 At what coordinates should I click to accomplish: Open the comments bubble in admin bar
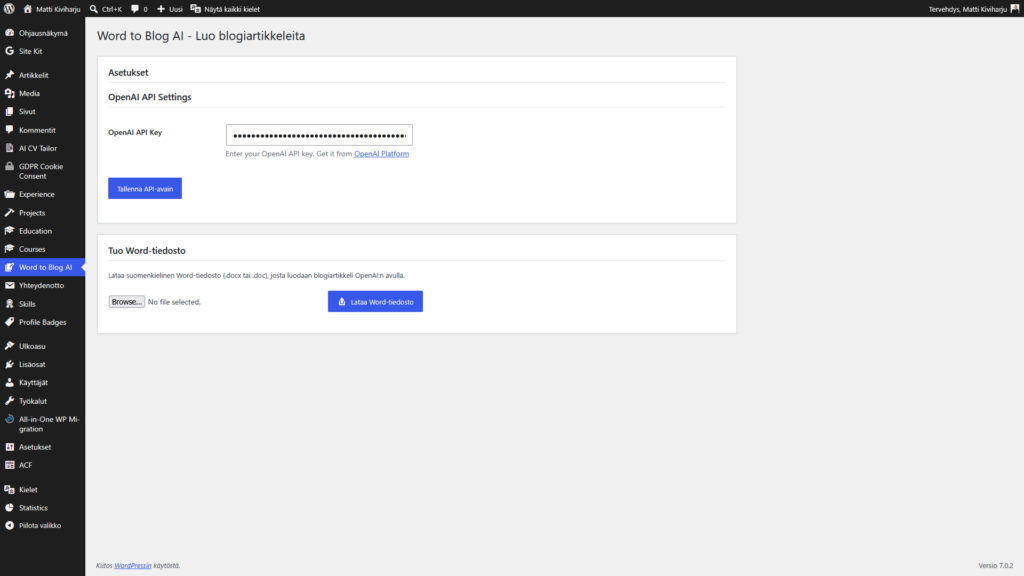(139, 9)
